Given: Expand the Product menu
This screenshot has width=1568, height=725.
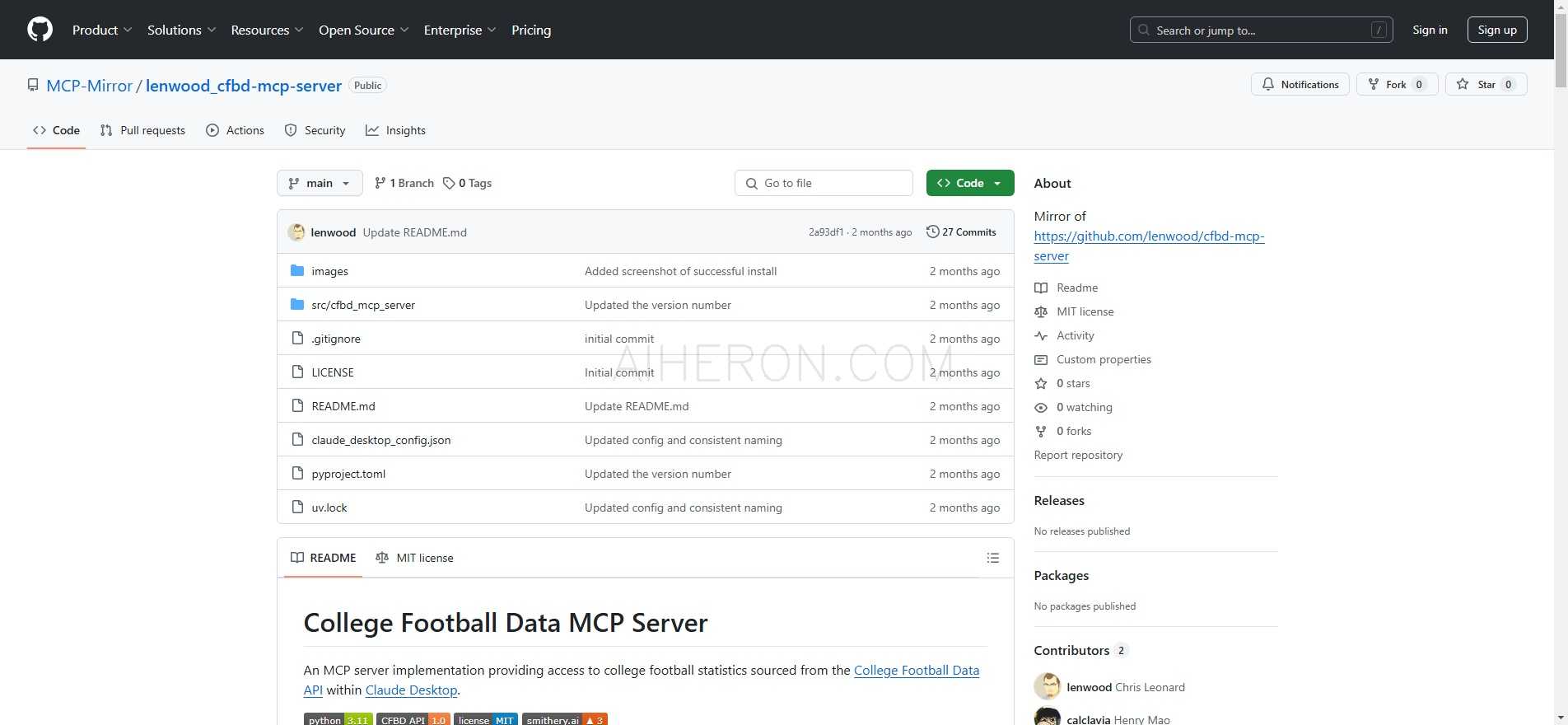Looking at the screenshot, I should 102,30.
